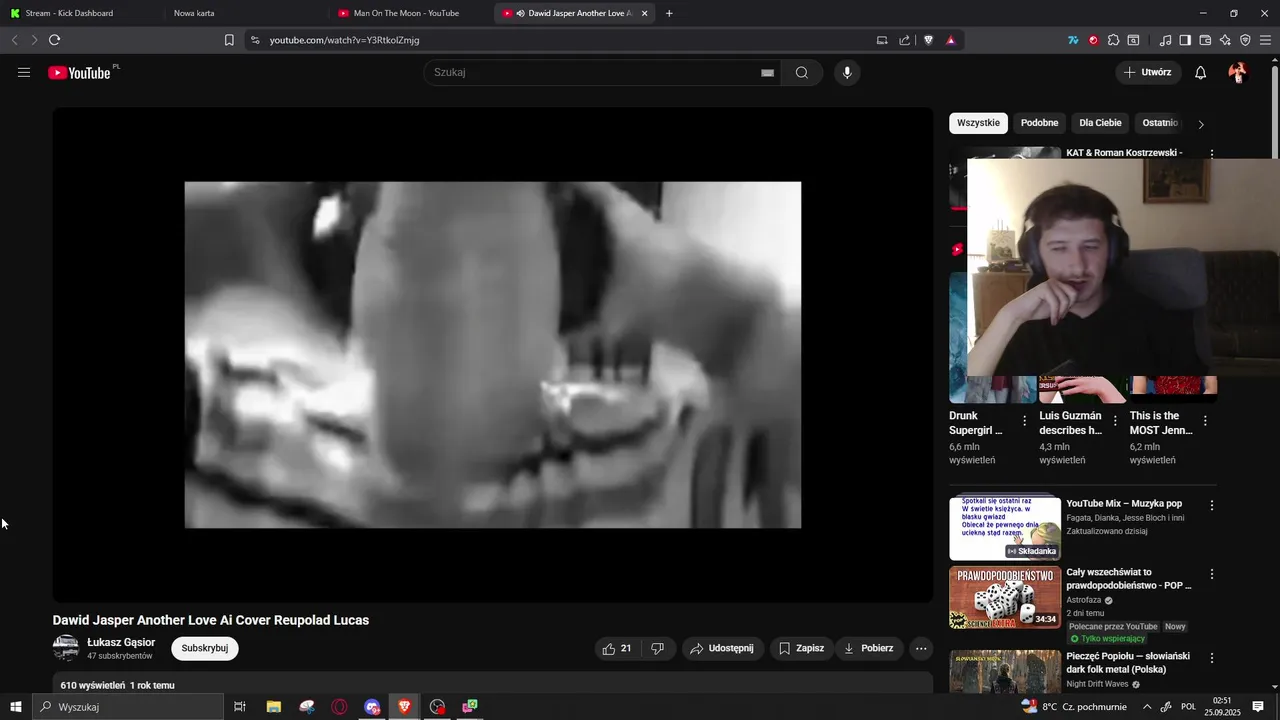View site information left of the URL
1280x720 pixels.
click(x=254, y=40)
